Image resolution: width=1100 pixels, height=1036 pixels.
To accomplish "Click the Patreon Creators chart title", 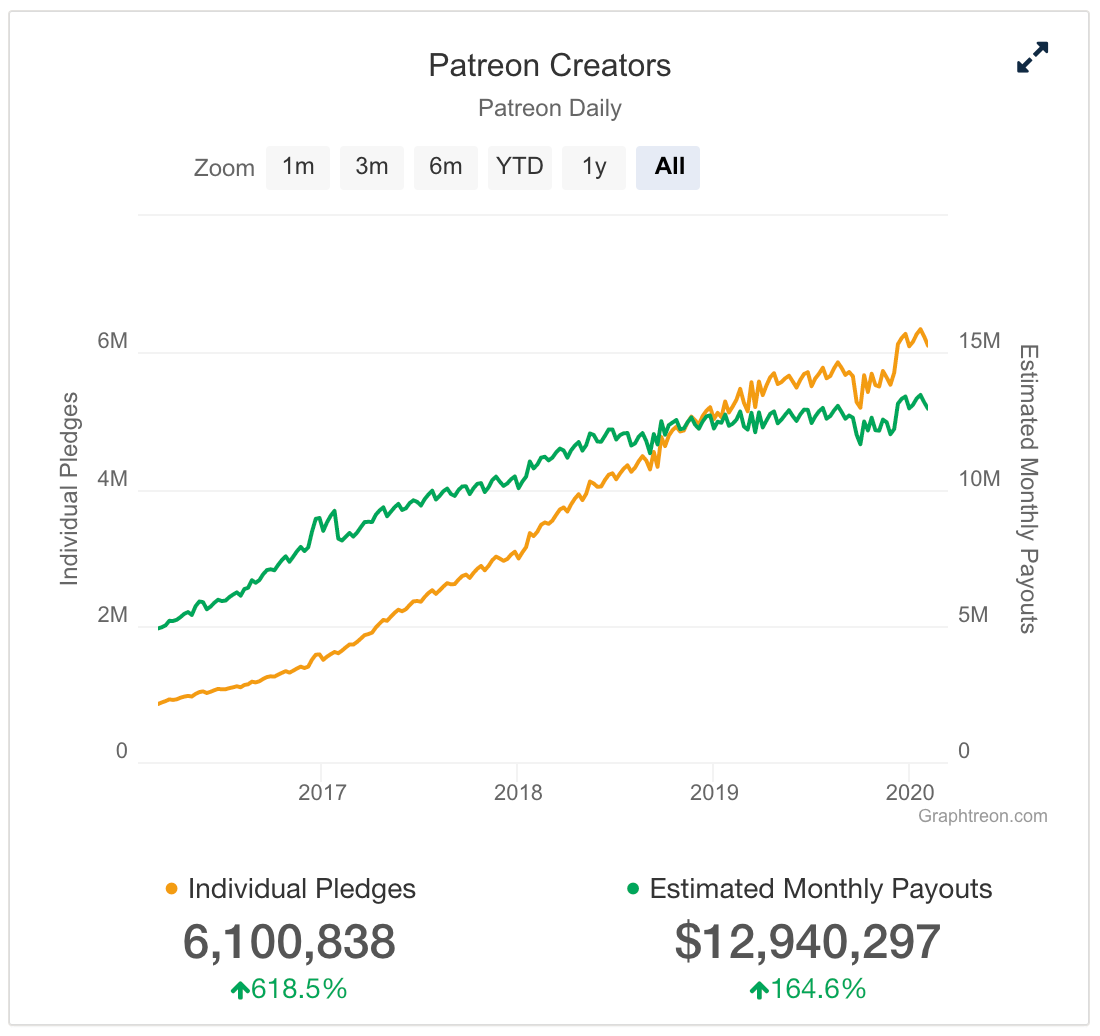I will click(x=550, y=65).
